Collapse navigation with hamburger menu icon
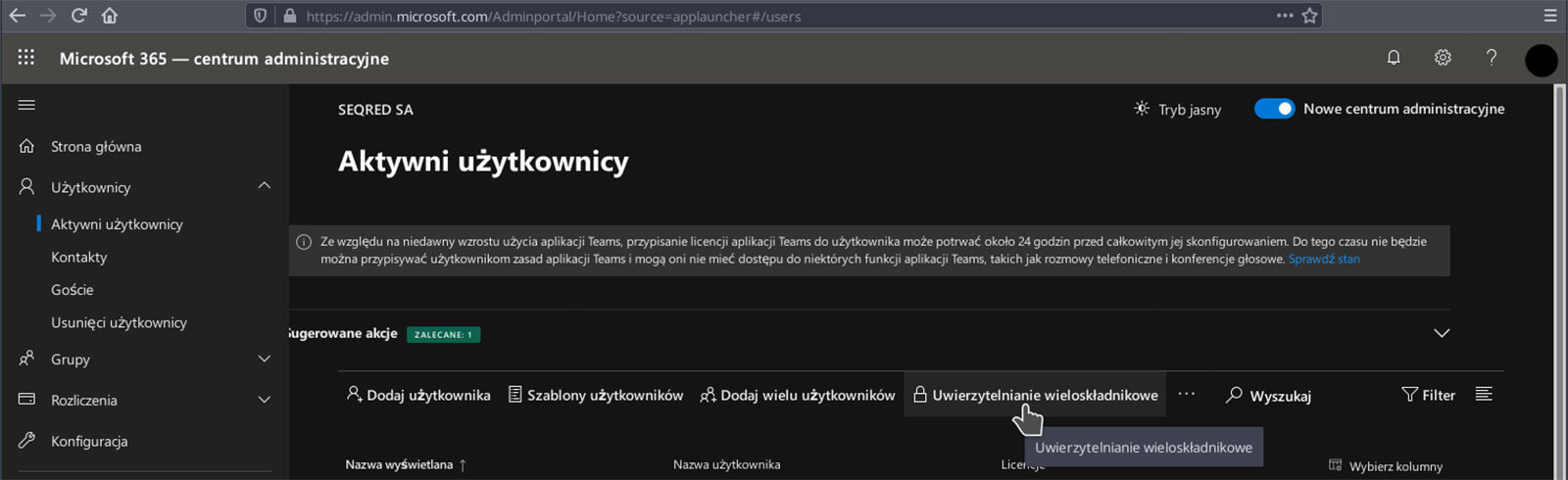Image resolution: width=1568 pixels, height=480 pixels. click(x=26, y=105)
